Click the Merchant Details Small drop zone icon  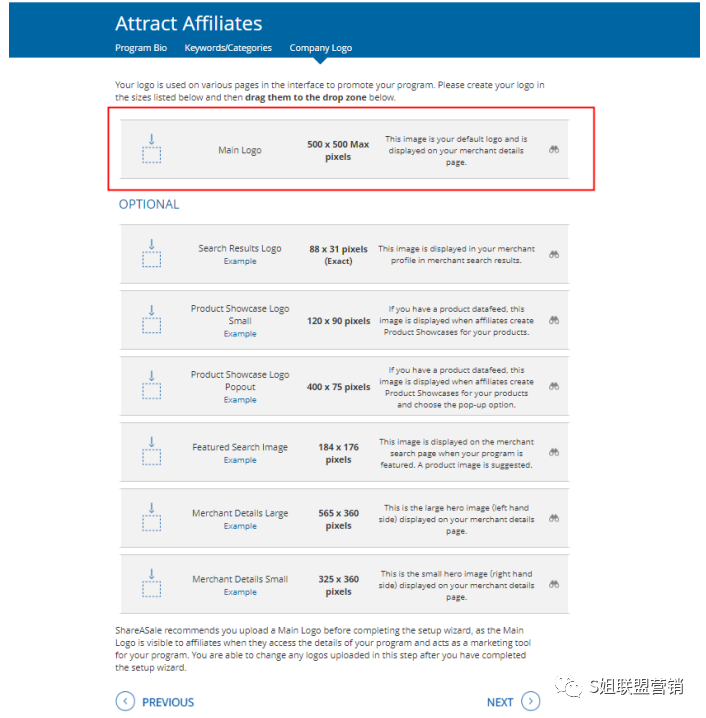click(152, 583)
